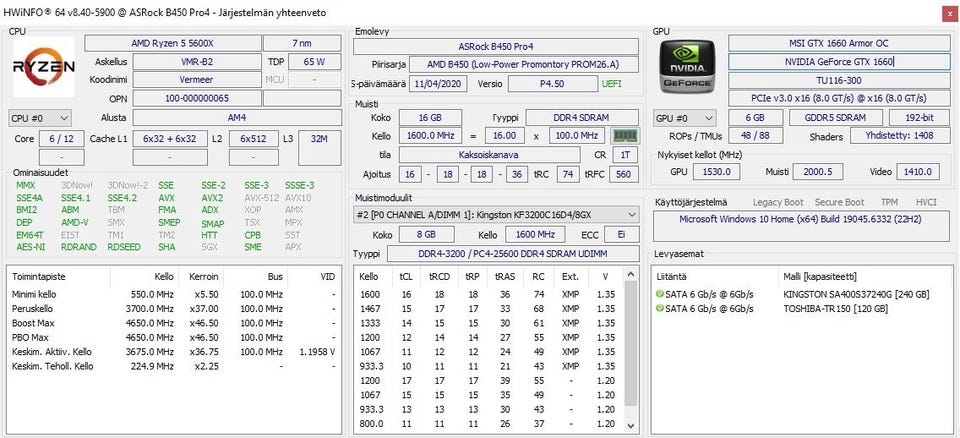This screenshot has height=438, width=960.
Task: Click the tRFC 560 timing field
Action: (623, 174)
